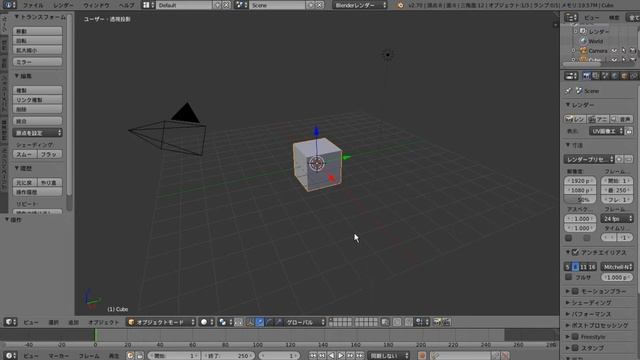Open the Help menu in the top bar

(127, 5)
